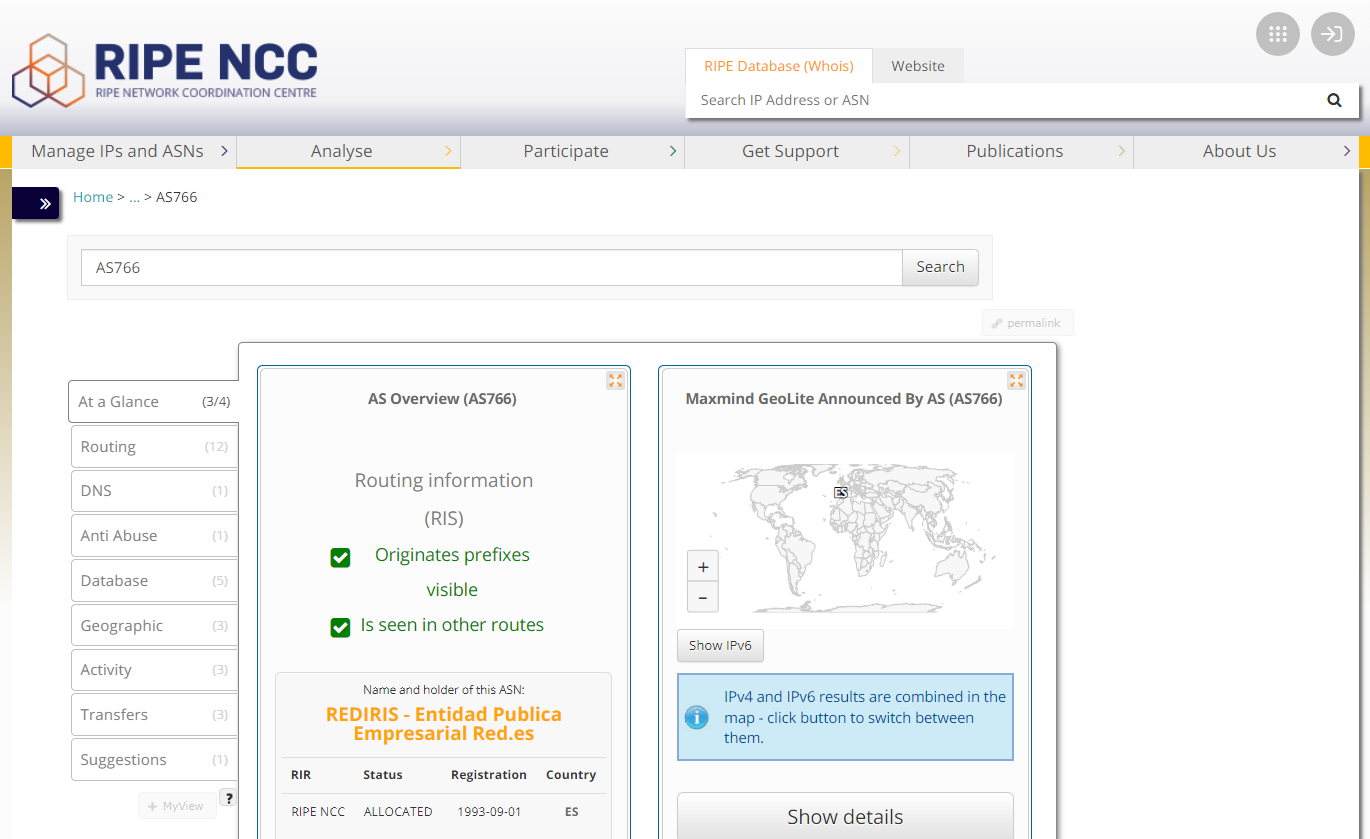This screenshot has height=839, width=1370.
Task: Click the magnifier search icon
Action: coord(1334,100)
